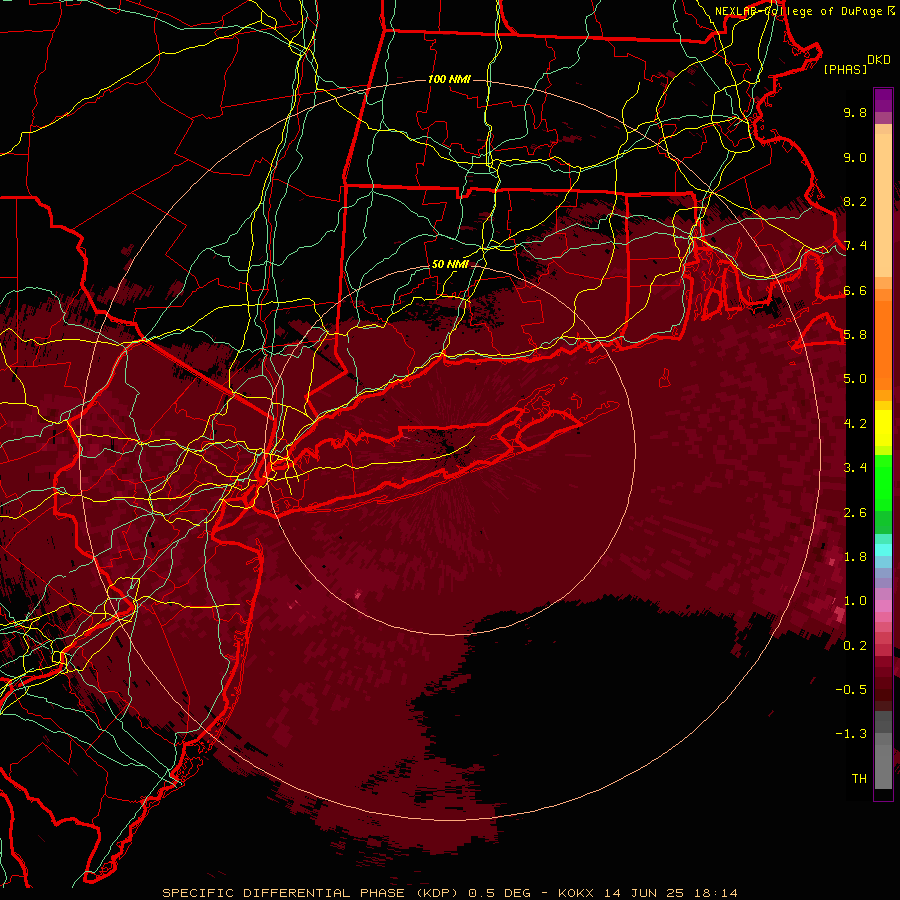Click the 5.8 legend value
The image size is (900, 900).
tap(855, 335)
